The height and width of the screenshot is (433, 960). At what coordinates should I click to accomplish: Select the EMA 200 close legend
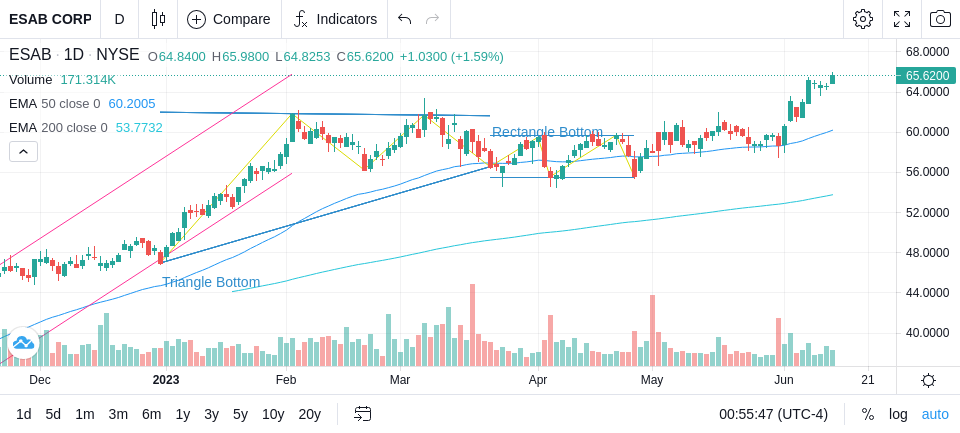(58, 128)
